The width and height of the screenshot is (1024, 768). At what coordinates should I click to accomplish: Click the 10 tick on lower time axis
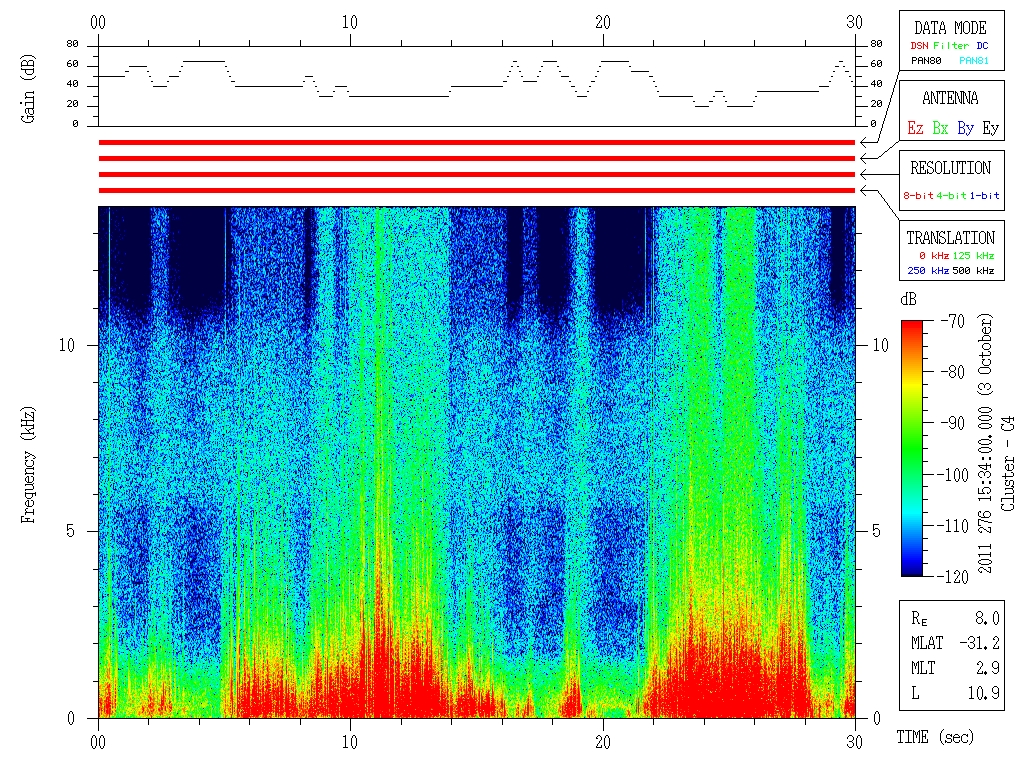[x=350, y=742]
